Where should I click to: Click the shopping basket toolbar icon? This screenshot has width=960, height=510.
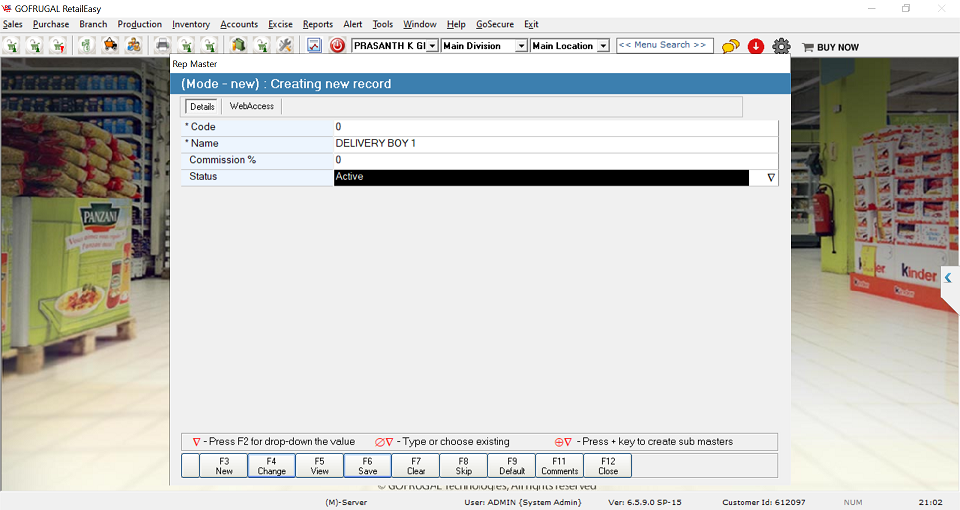pos(110,45)
